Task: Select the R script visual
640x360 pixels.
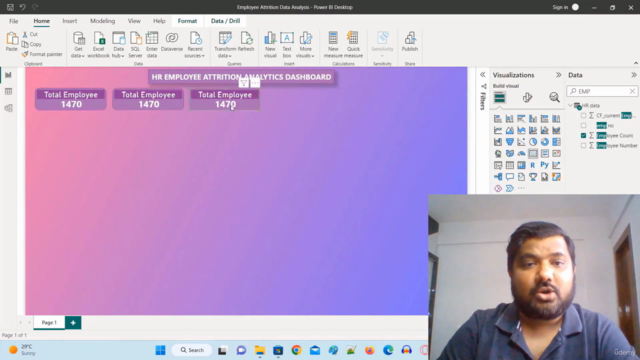Action: click(x=533, y=165)
